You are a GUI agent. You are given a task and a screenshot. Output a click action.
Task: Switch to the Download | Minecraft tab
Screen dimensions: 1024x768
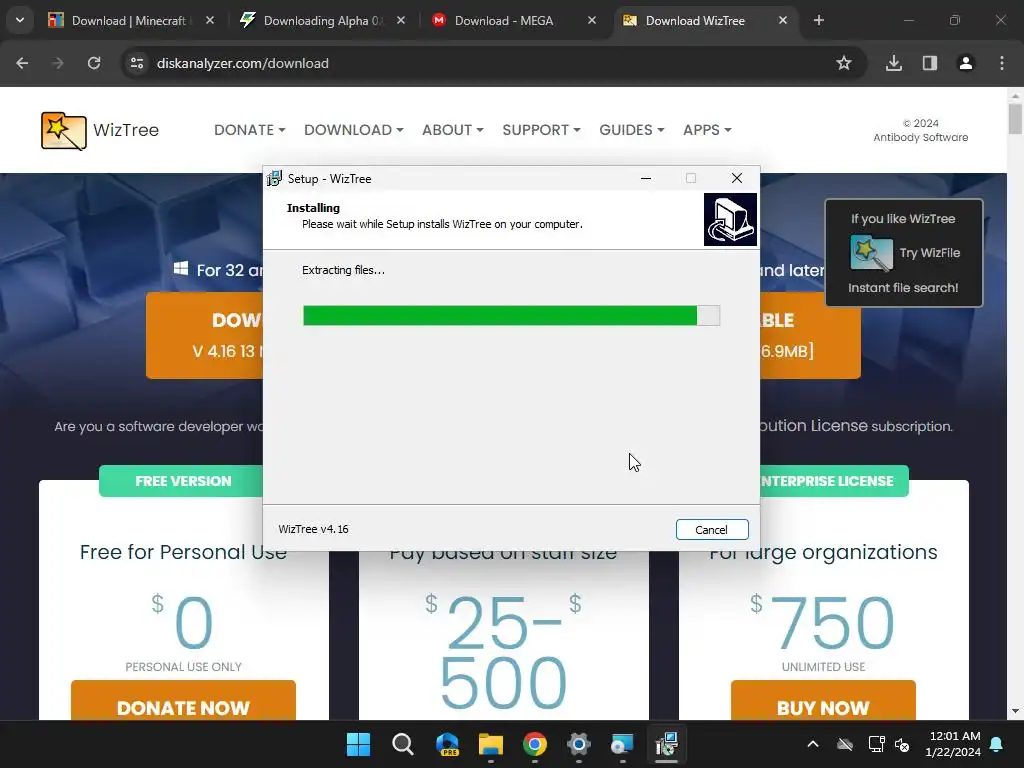tap(129, 21)
